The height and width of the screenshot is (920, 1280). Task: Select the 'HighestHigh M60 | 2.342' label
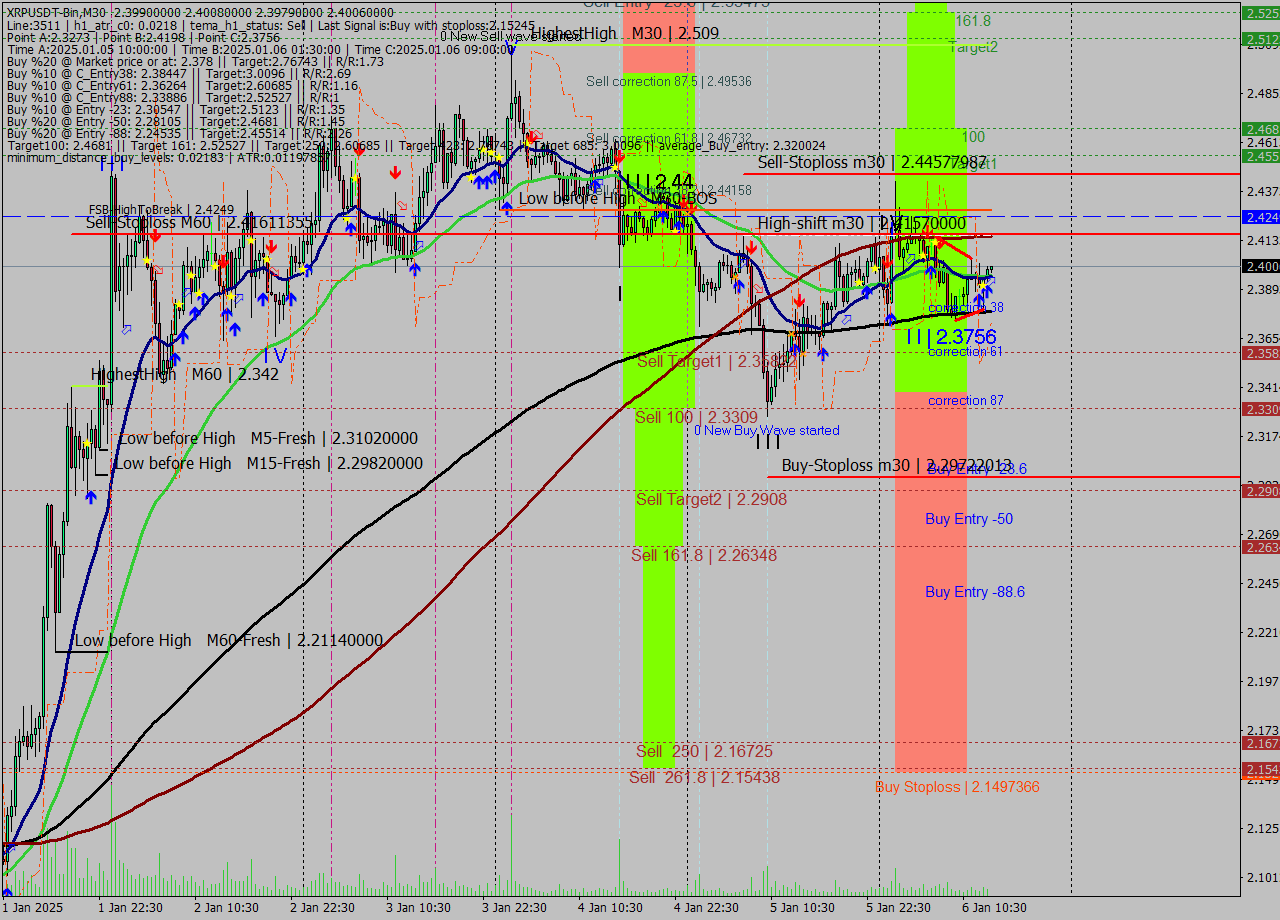point(185,374)
